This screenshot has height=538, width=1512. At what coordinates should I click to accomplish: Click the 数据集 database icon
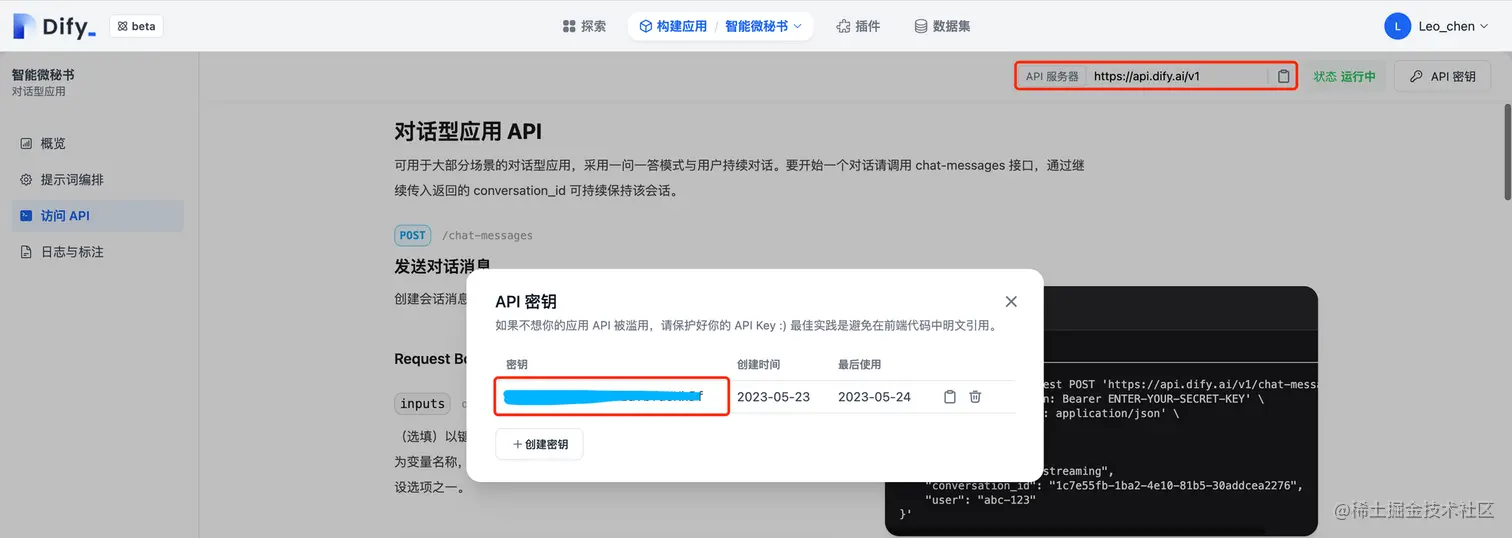[921, 26]
